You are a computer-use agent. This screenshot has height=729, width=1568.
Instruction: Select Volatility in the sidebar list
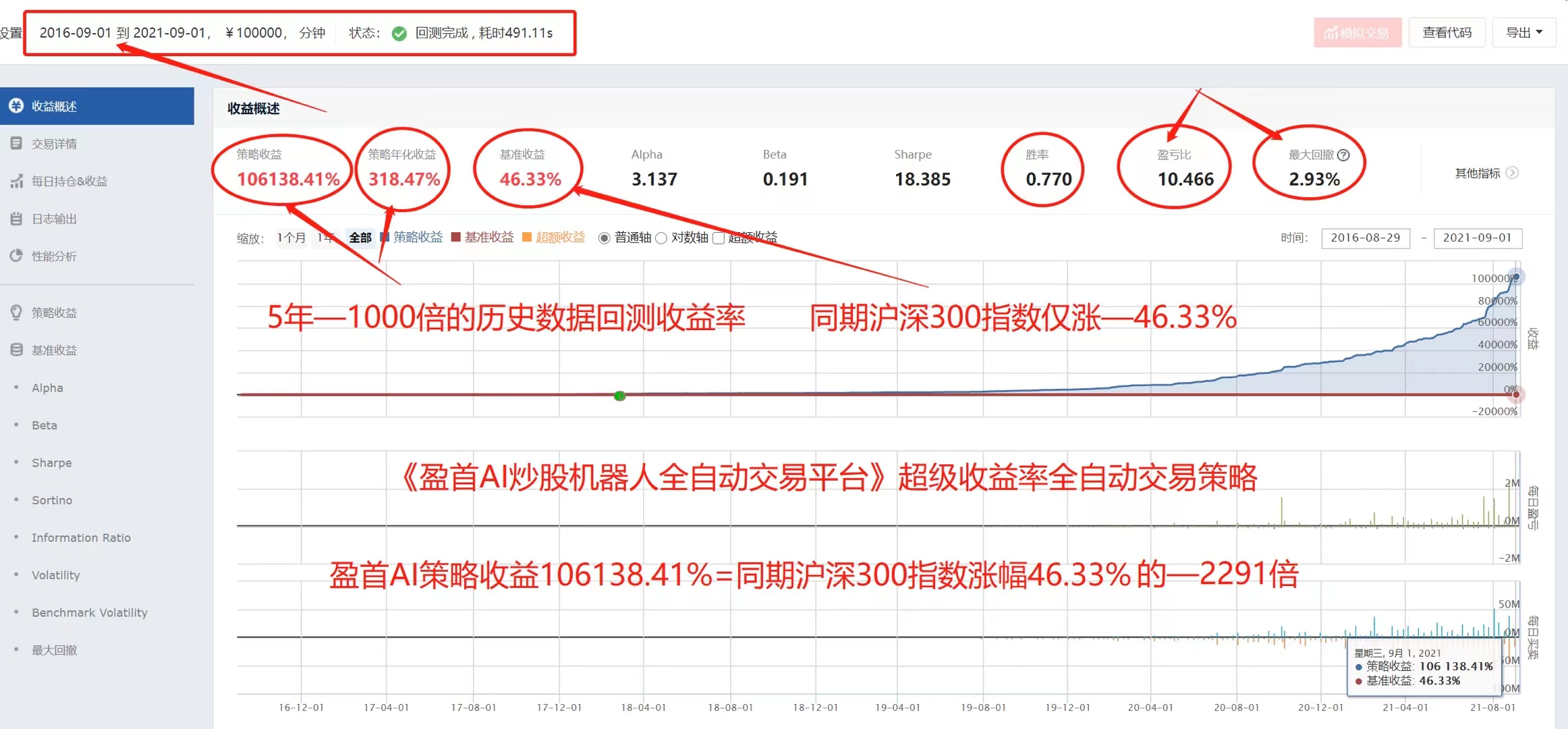click(56, 575)
